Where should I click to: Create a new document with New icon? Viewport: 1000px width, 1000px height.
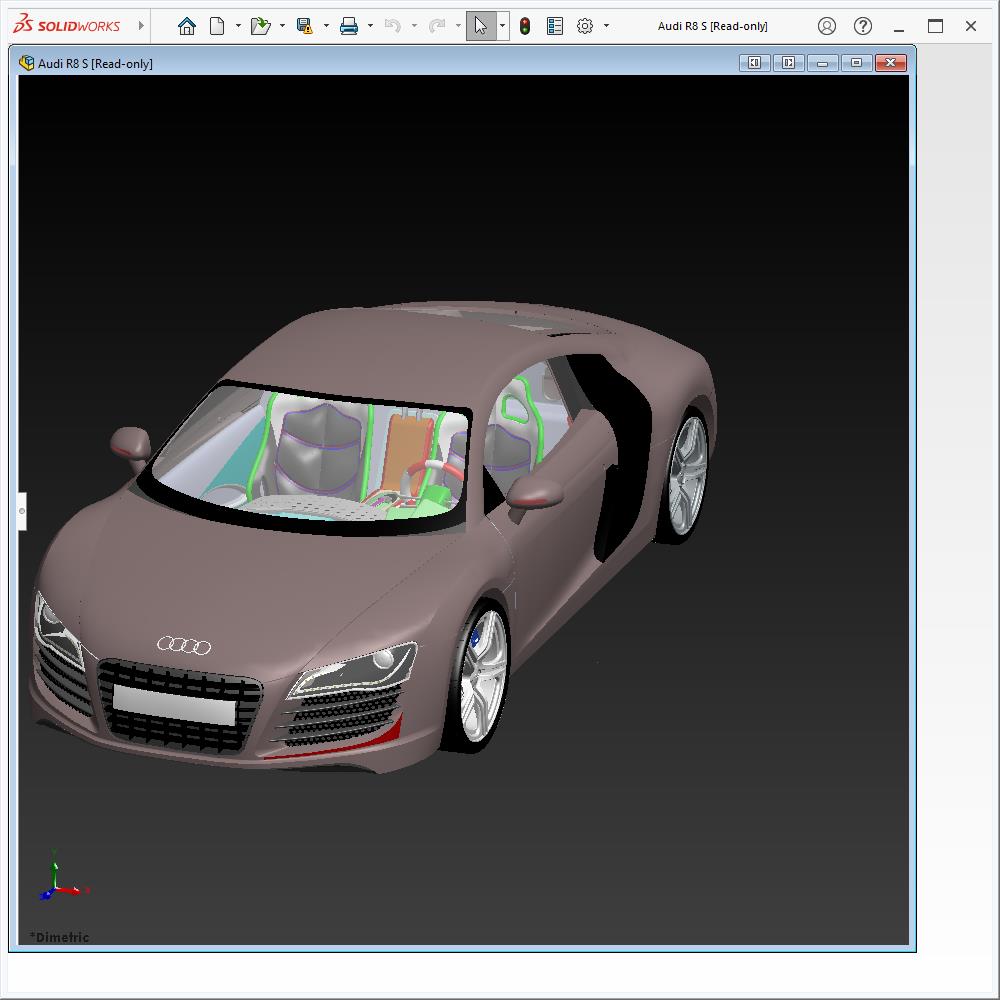pyautogui.click(x=217, y=26)
